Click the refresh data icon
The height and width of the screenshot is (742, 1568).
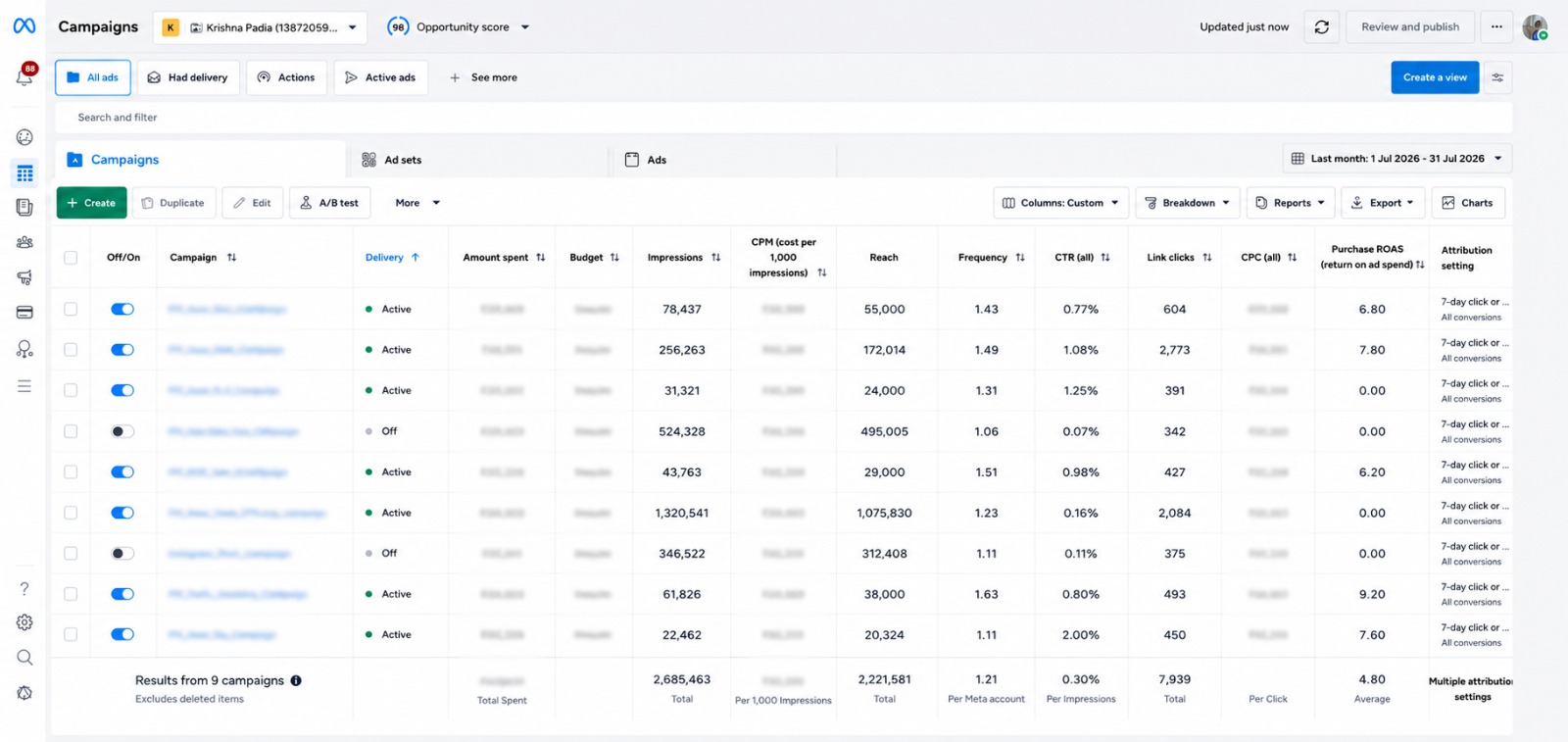1321,27
